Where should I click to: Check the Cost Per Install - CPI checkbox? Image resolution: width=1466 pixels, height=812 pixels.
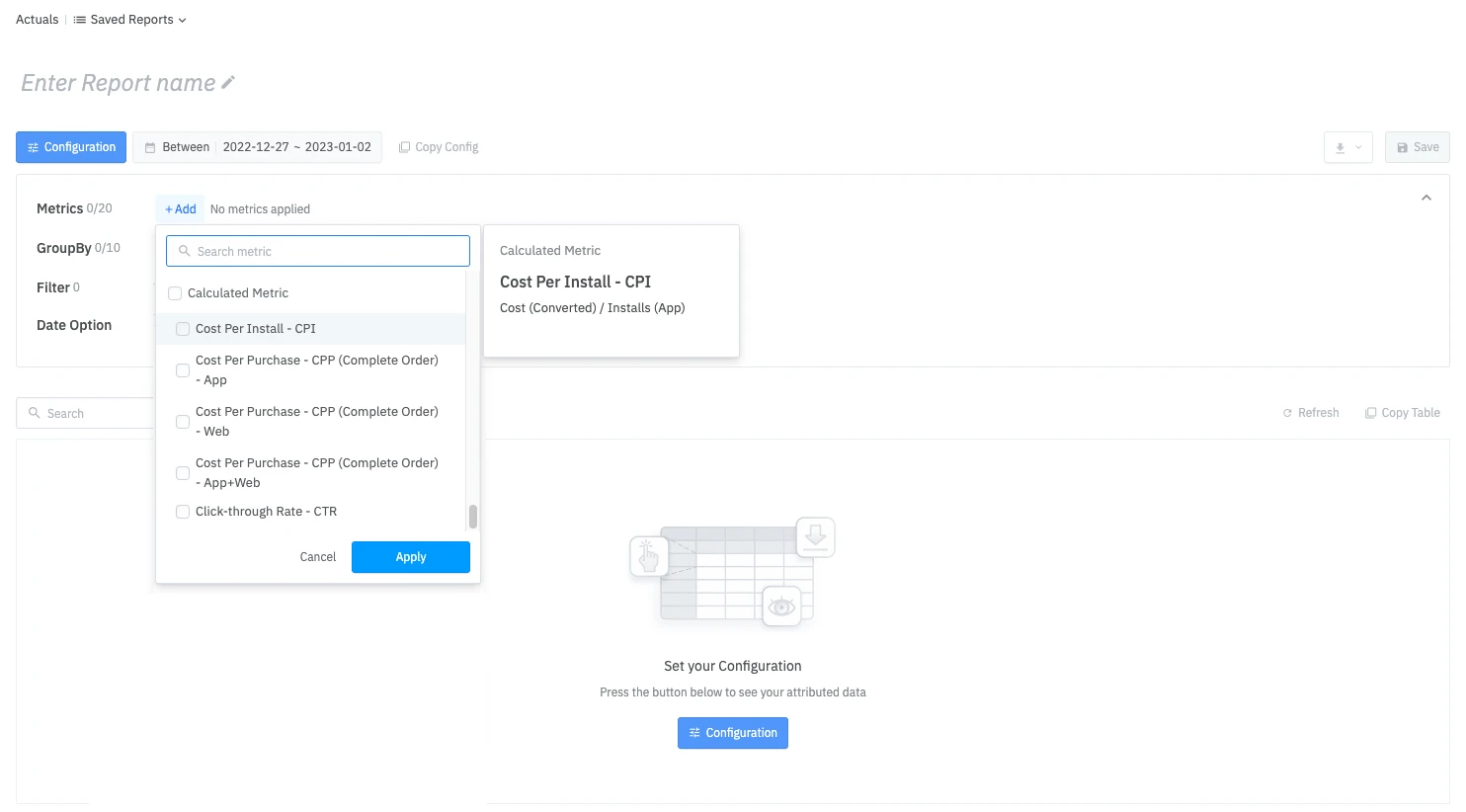pyautogui.click(x=183, y=329)
